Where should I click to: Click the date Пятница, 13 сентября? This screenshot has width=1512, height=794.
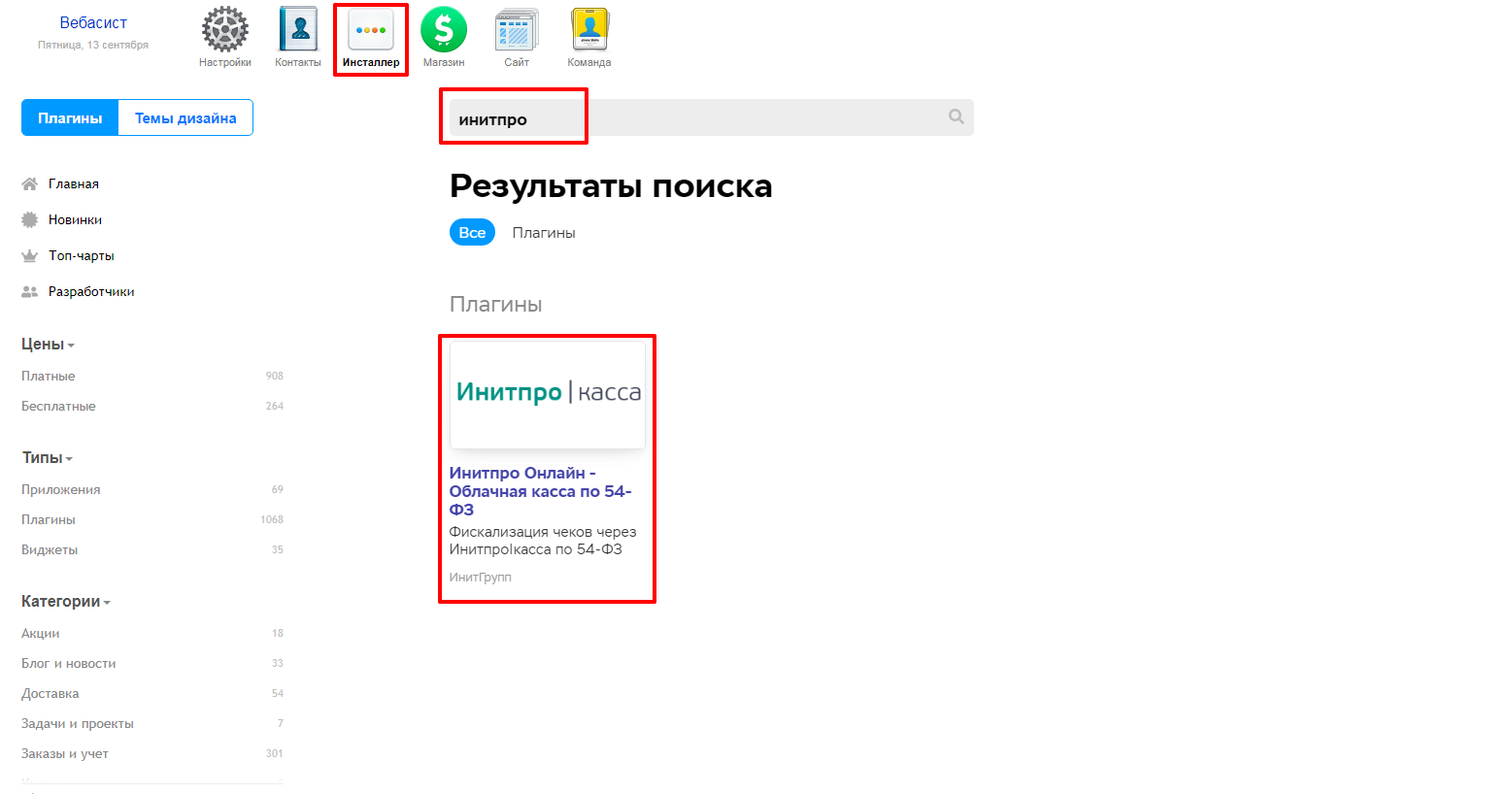point(93,45)
